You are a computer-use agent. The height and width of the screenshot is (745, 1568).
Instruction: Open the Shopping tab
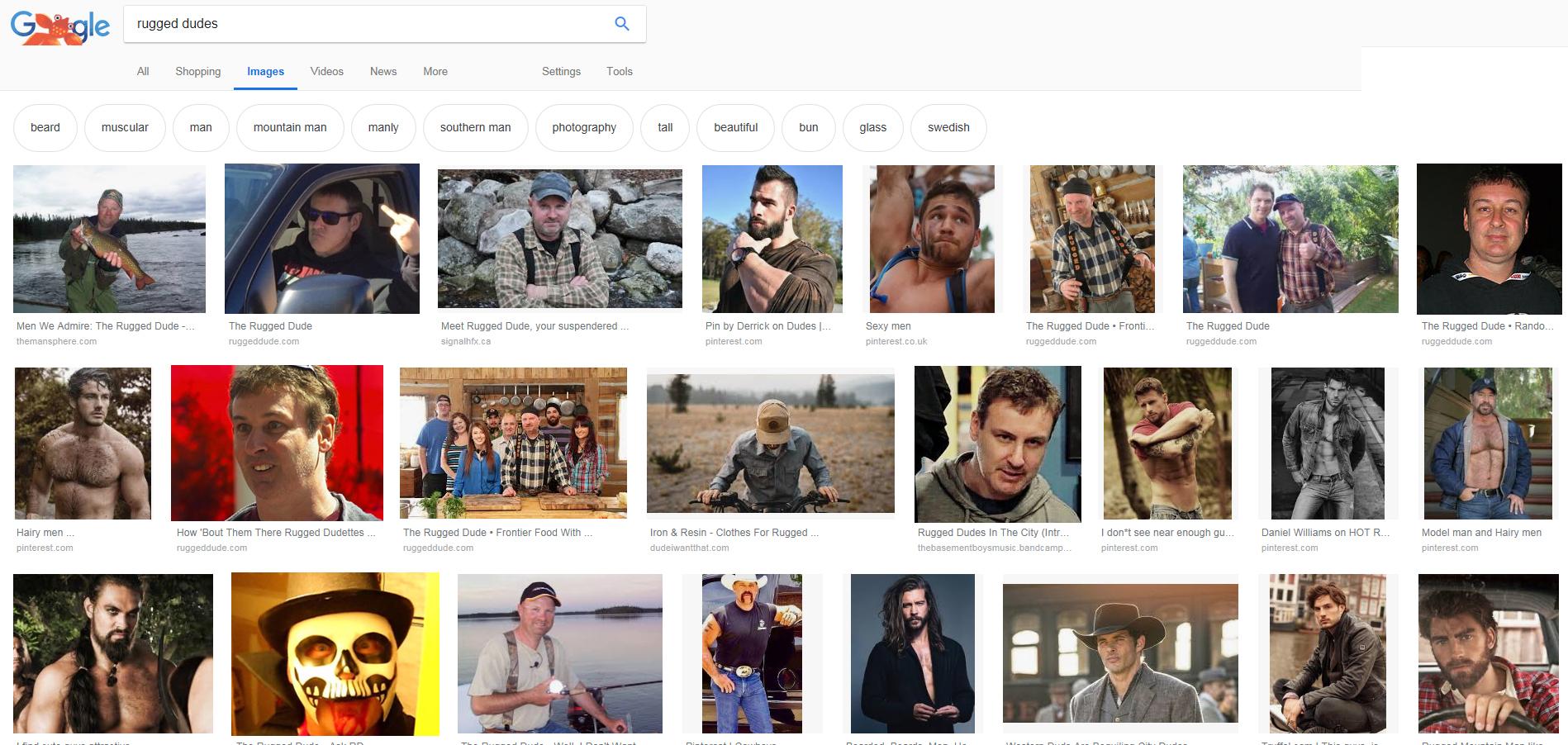click(x=198, y=71)
